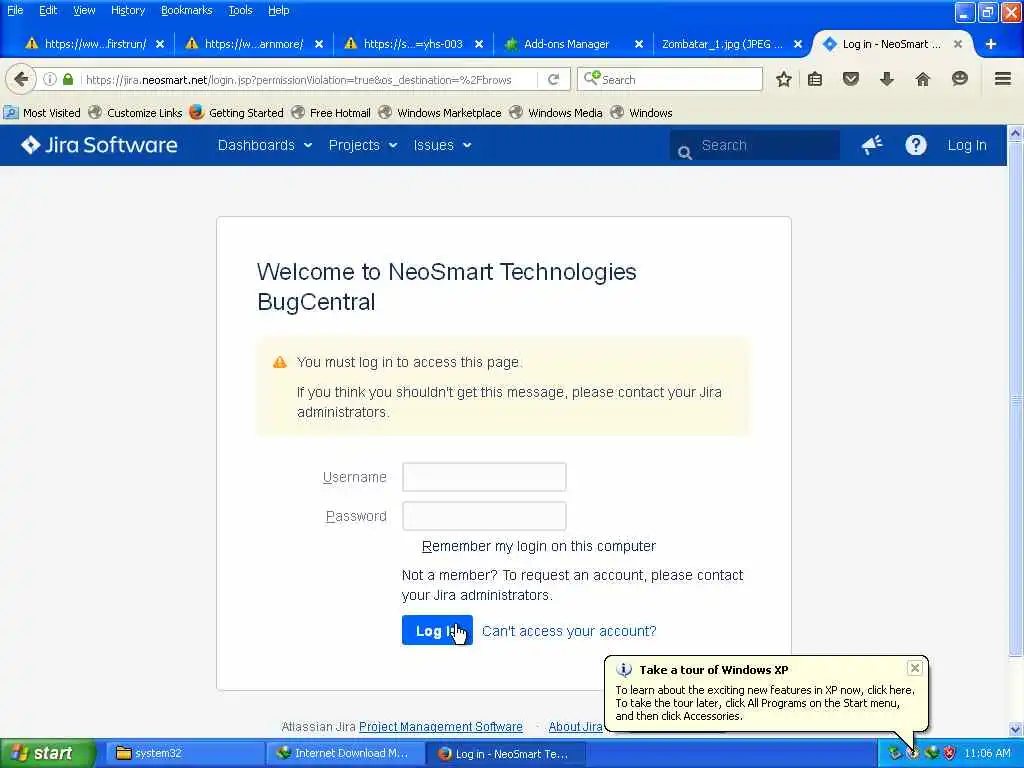Show bookmarks list icon in toolbar
The image size is (1024, 768).
[815, 80]
